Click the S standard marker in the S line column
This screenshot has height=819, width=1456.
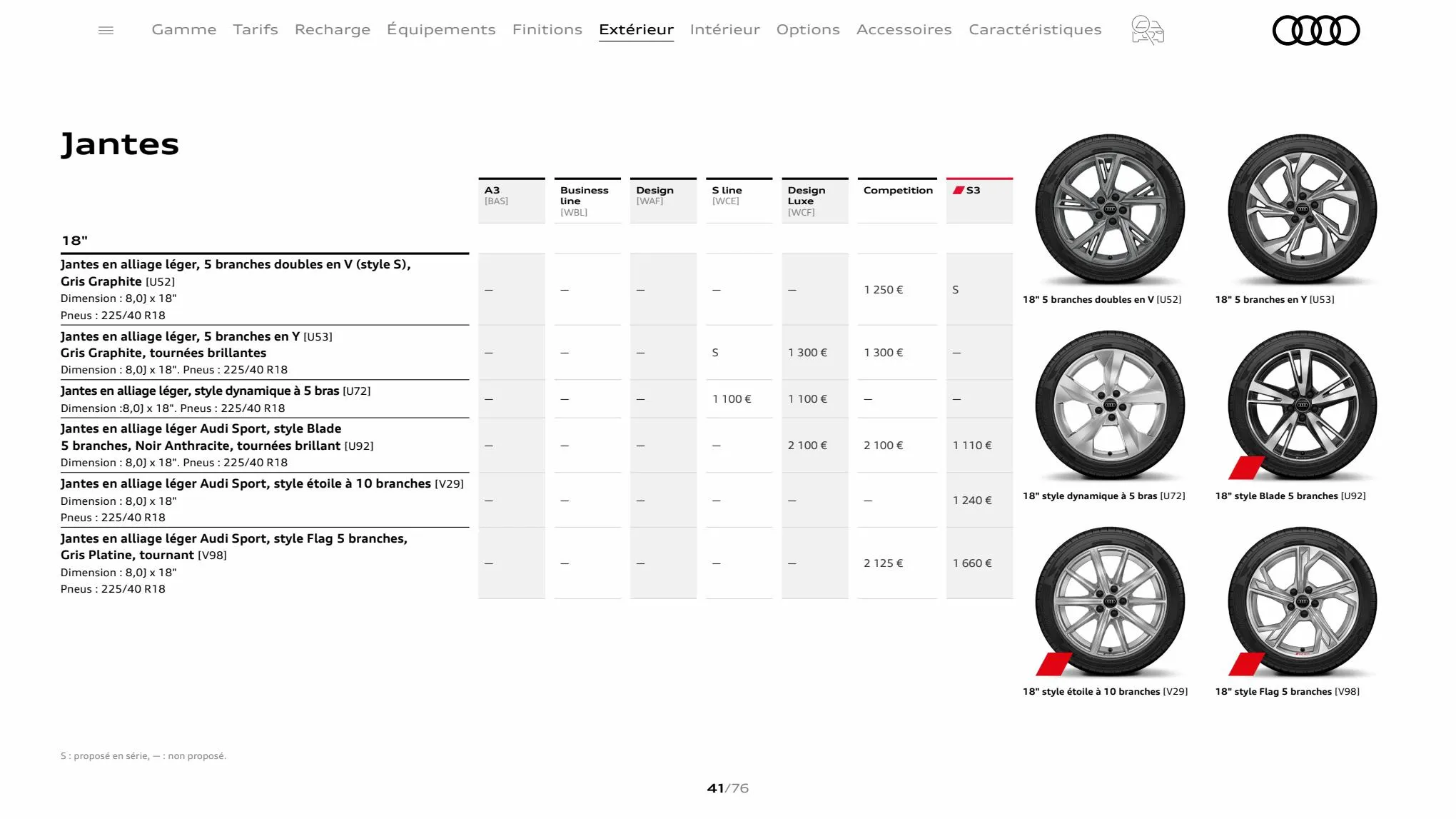point(715,353)
